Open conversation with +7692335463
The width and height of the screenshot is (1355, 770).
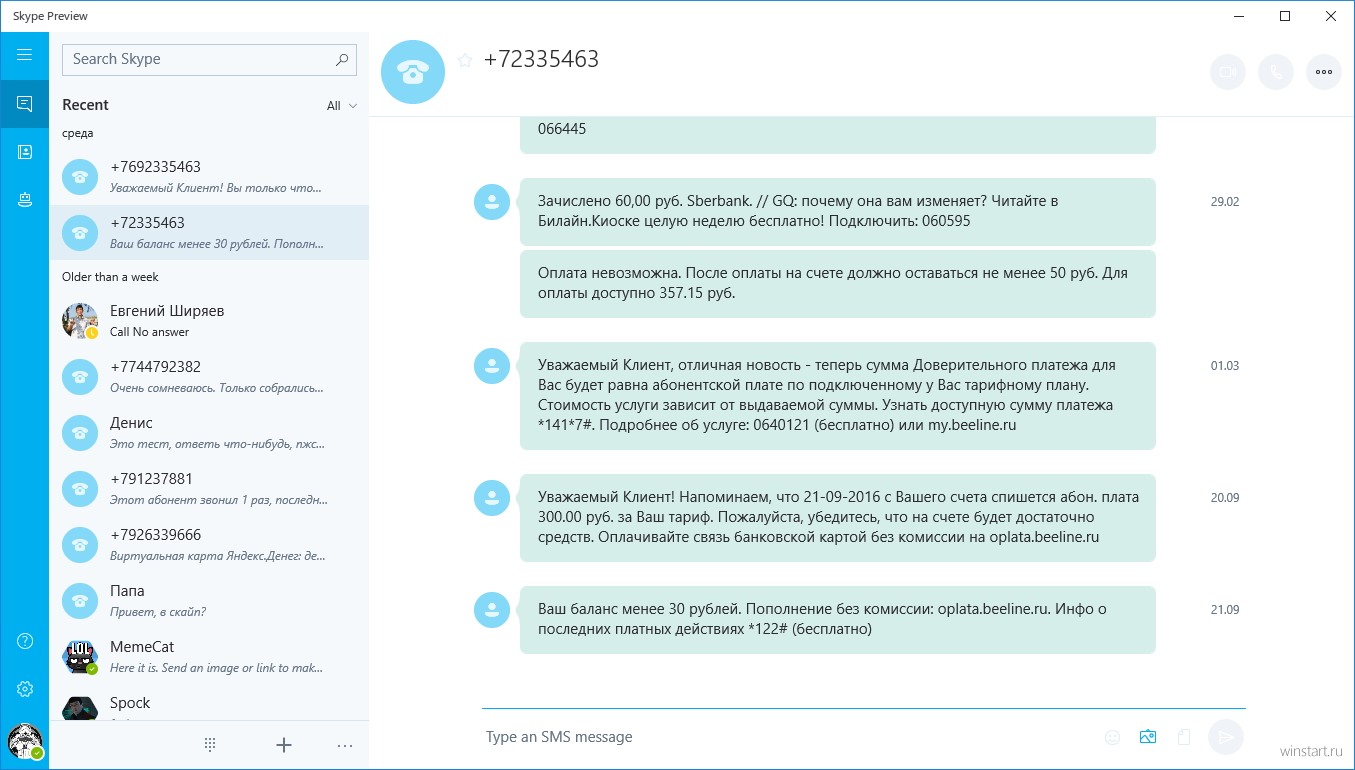pos(209,177)
